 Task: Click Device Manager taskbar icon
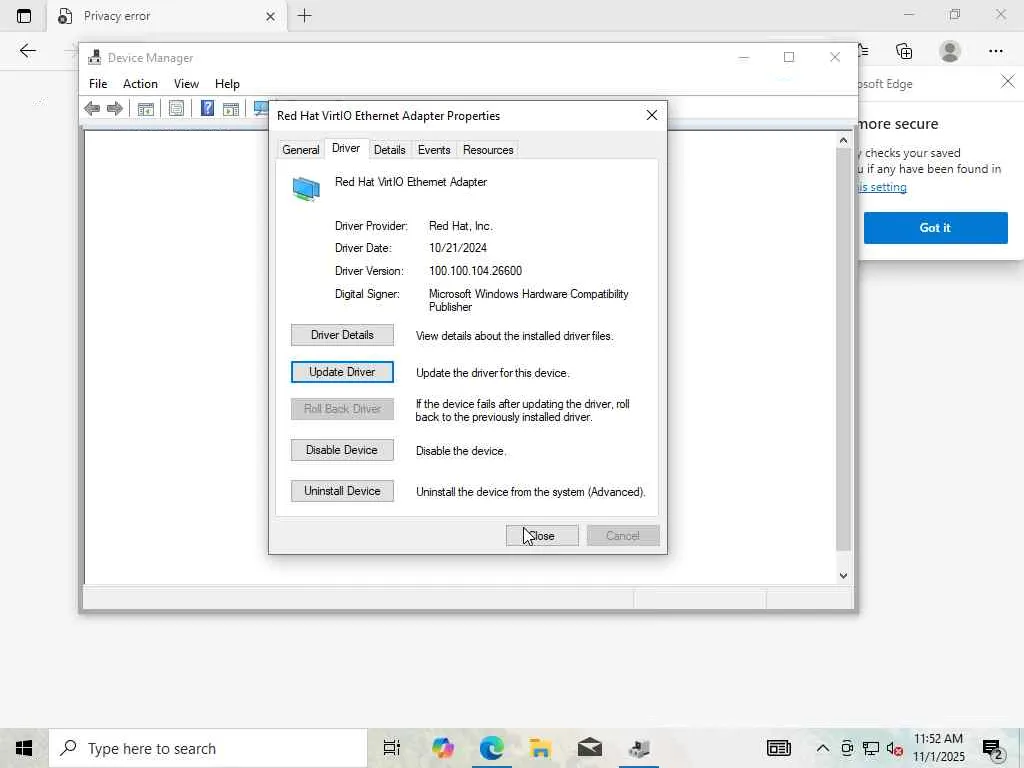[x=639, y=748]
